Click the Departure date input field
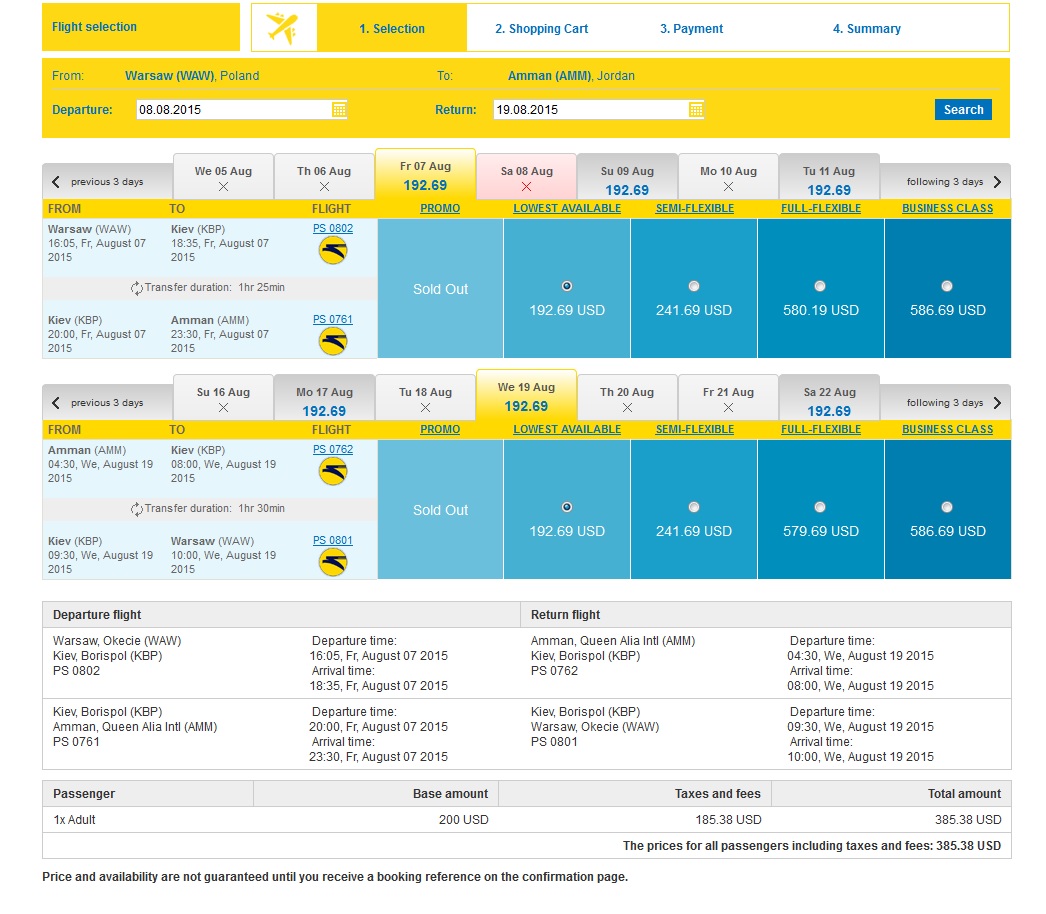This screenshot has height=914, width=1046. point(233,109)
